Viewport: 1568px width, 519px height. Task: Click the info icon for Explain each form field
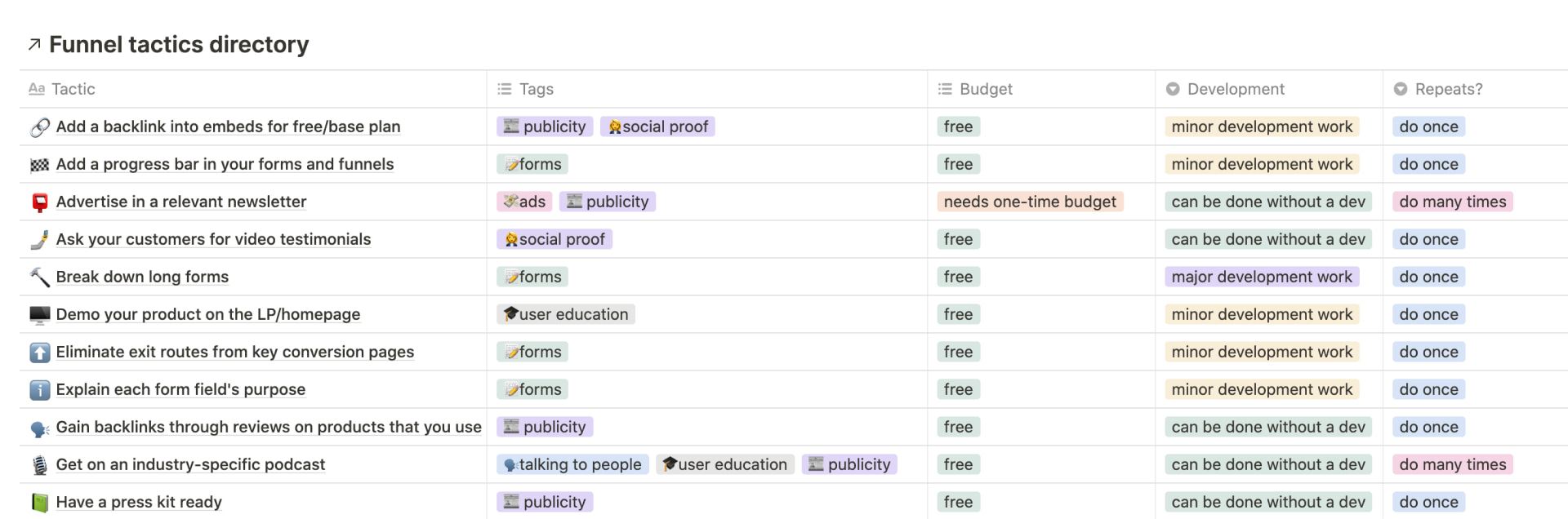(x=40, y=390)
